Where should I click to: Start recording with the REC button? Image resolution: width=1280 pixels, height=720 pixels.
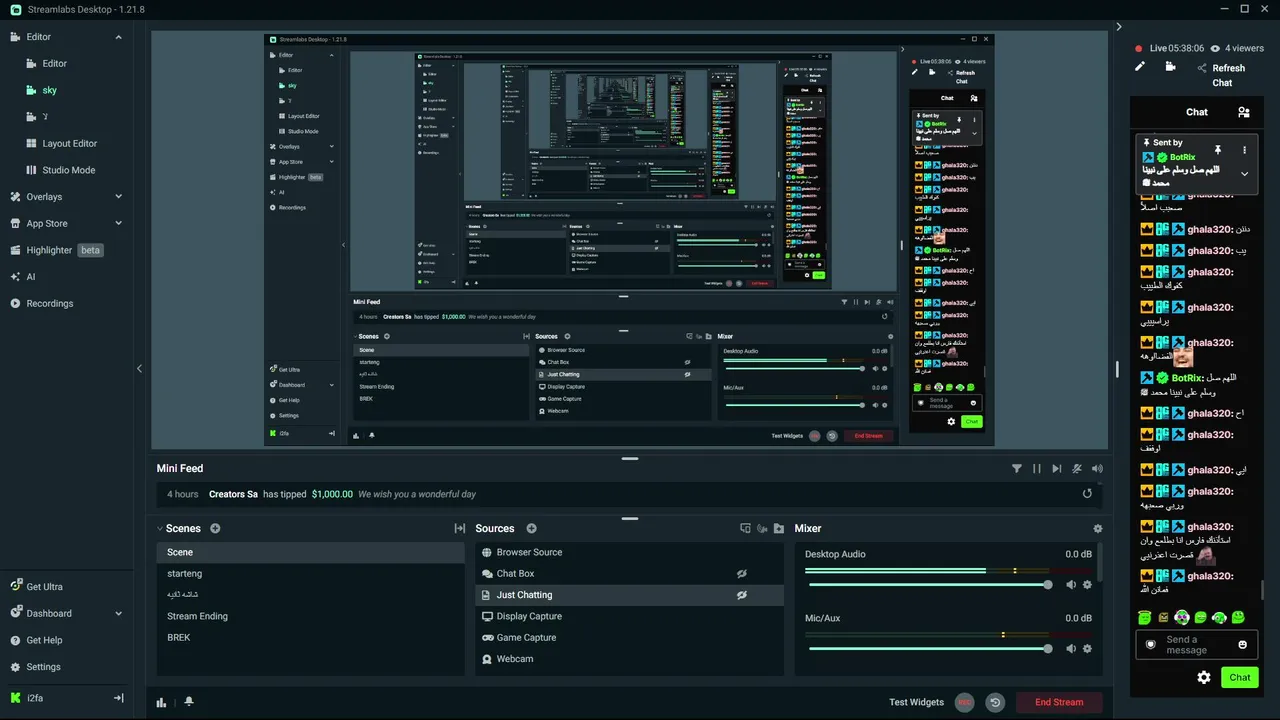965,702
